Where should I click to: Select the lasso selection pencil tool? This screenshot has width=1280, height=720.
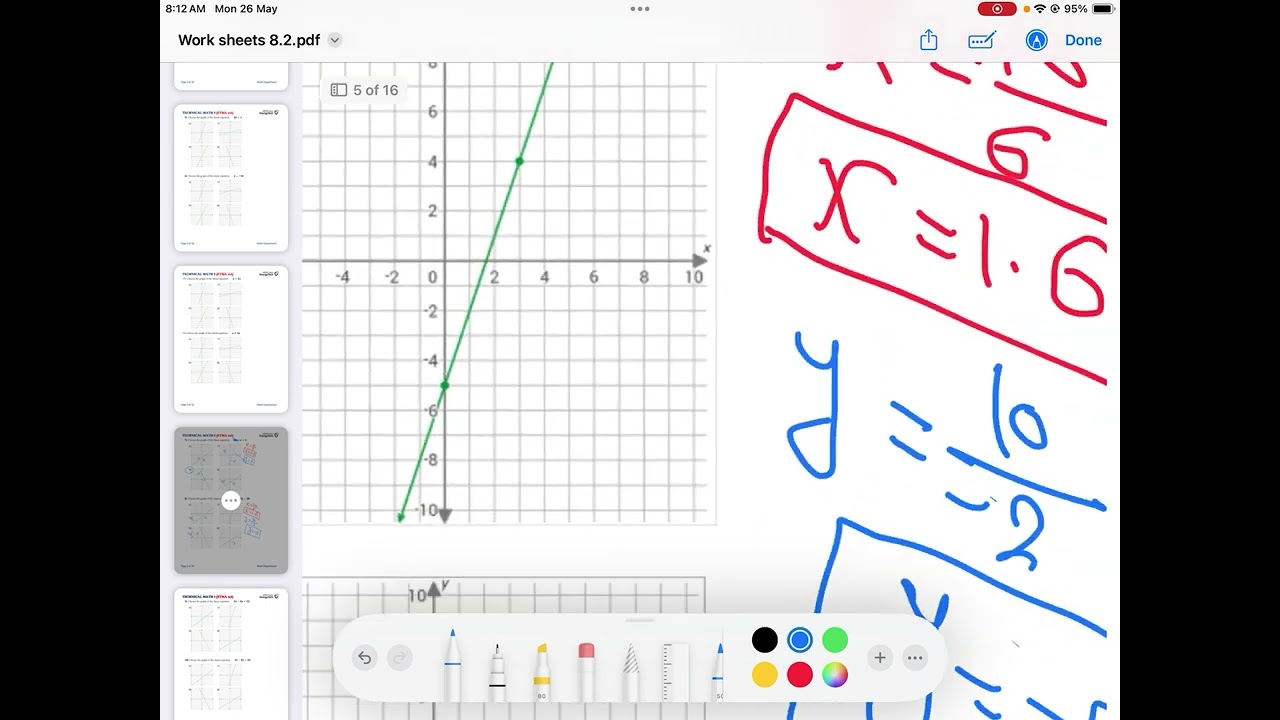click(x=631, y=671)
